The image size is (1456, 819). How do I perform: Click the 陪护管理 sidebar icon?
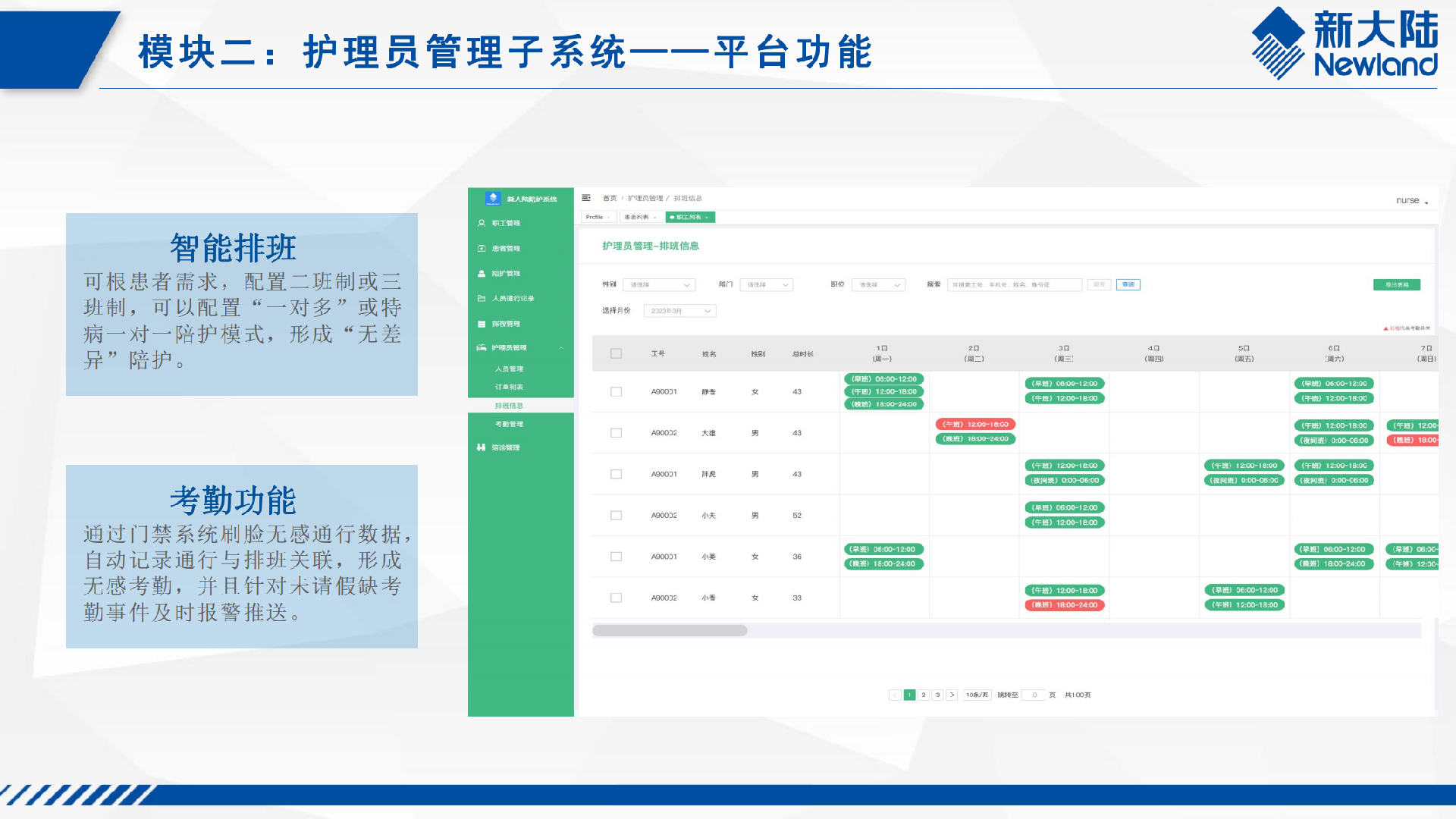(482, 274)
